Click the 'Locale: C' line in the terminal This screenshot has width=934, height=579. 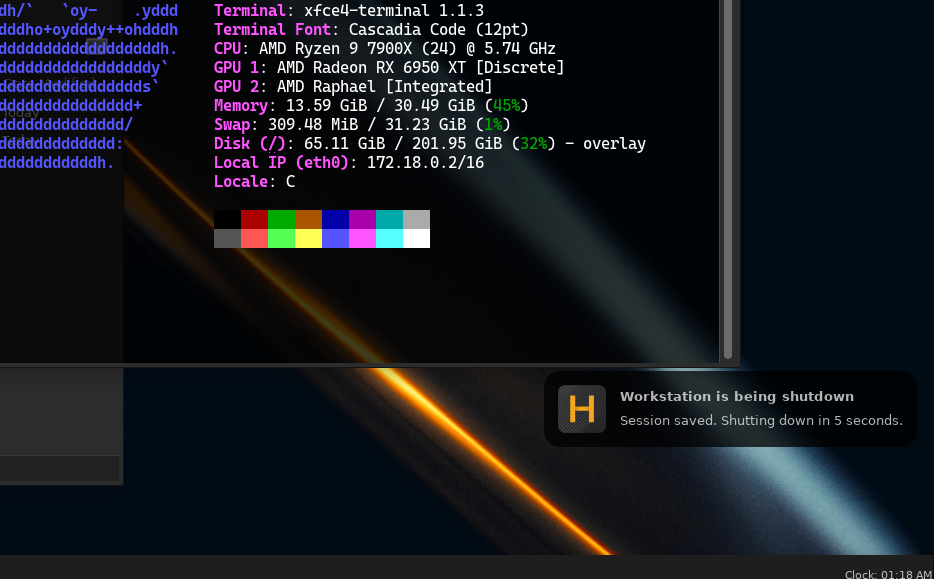[254, 182]
